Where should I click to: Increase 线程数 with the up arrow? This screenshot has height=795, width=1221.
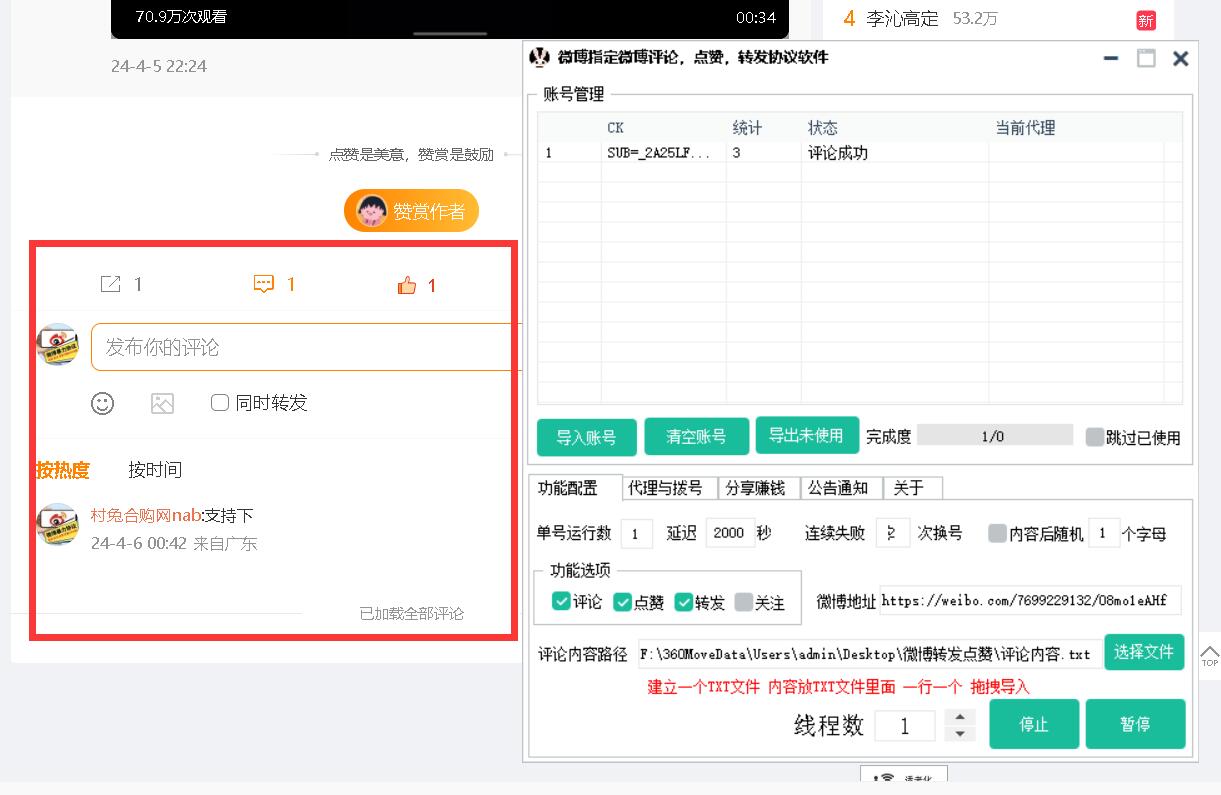[960, 717]
